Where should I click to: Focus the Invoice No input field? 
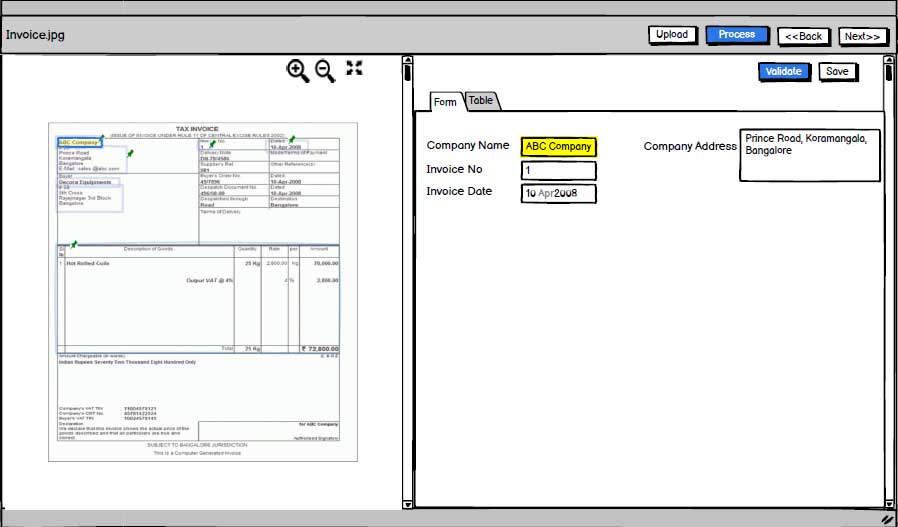pyautogui.click(x=558, y=170)
